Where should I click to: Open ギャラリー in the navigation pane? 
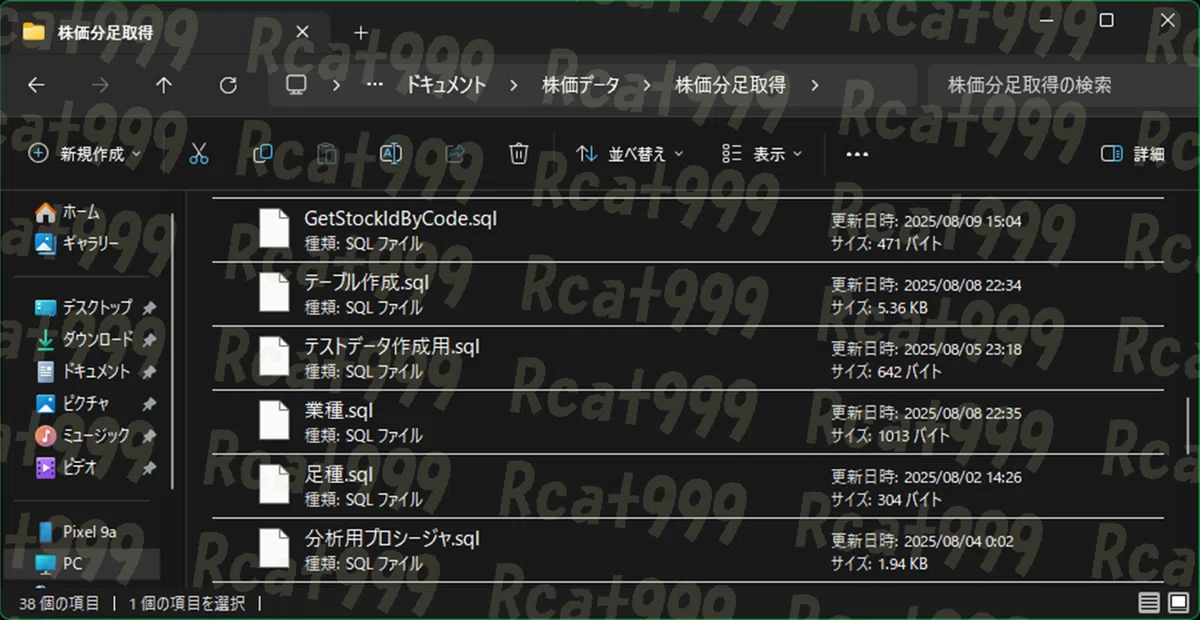76,243
